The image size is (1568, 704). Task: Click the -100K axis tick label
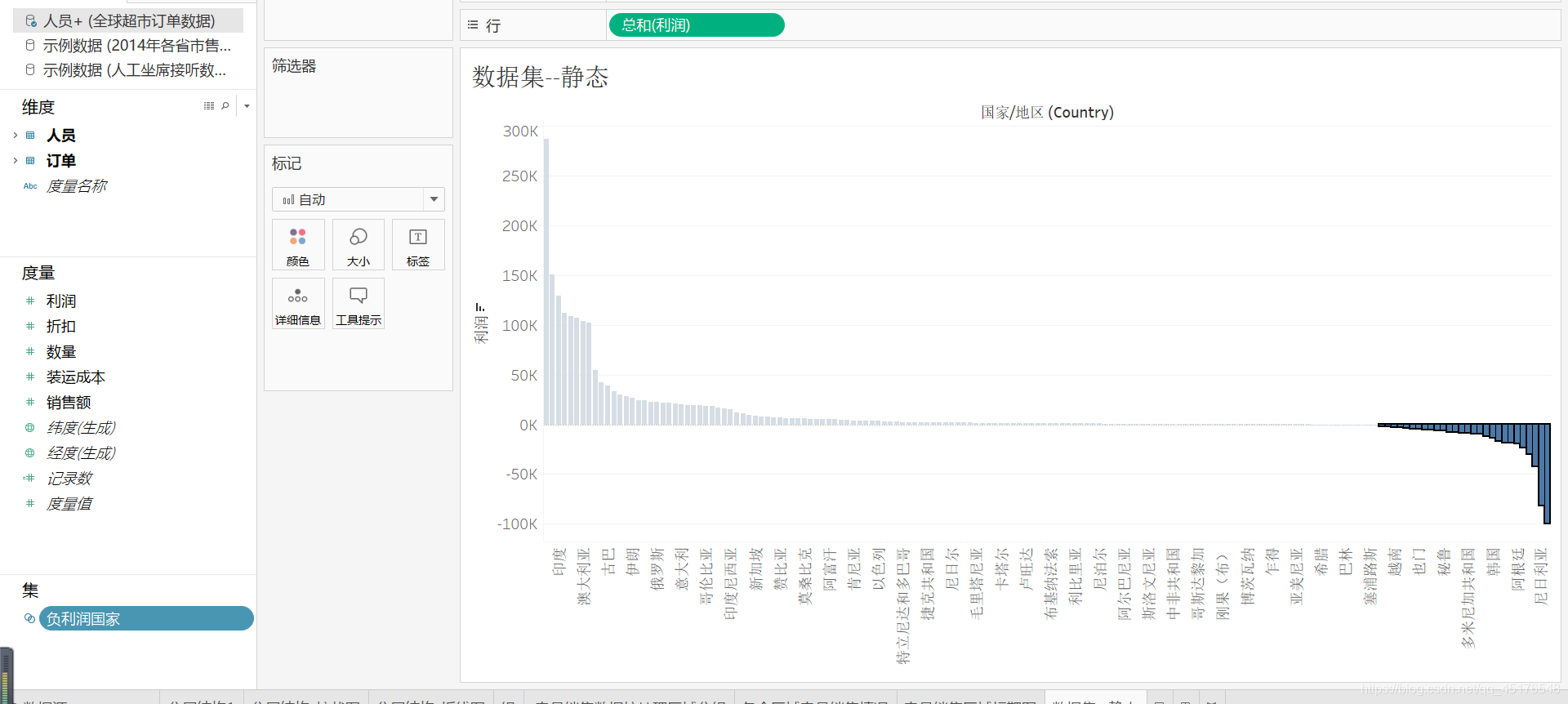tap(517, 524)
